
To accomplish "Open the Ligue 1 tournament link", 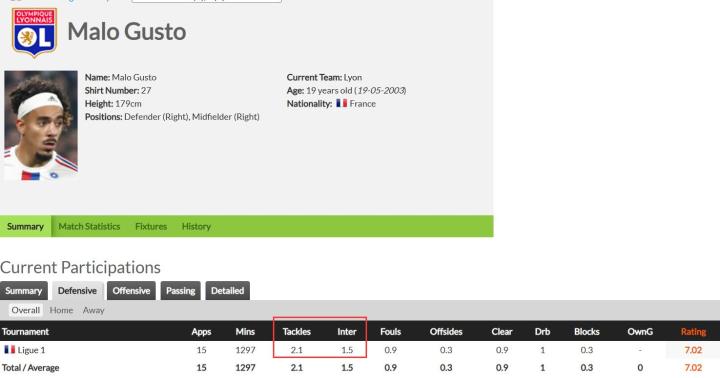I will pyautogui.click(x=31, y=350).
